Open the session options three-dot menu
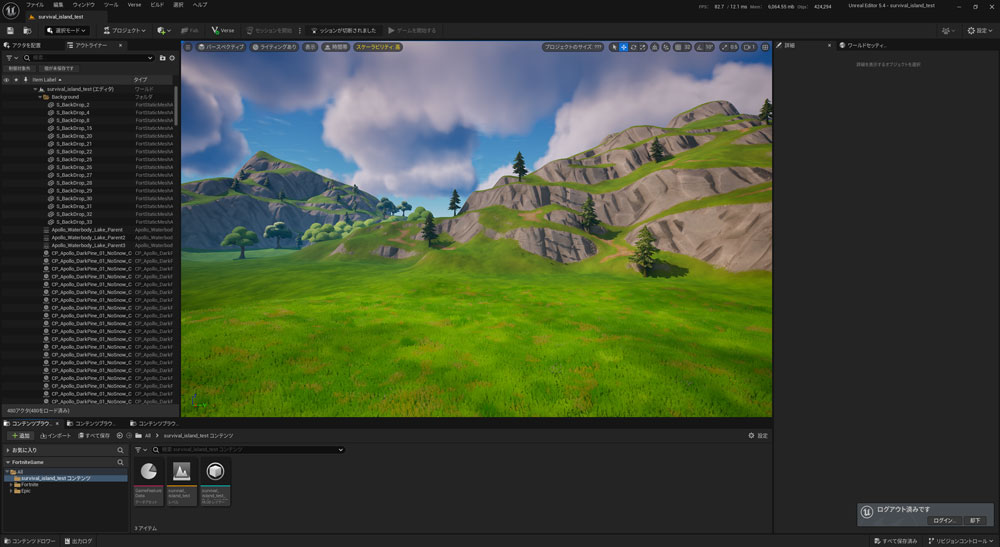 tap(300, 31)
